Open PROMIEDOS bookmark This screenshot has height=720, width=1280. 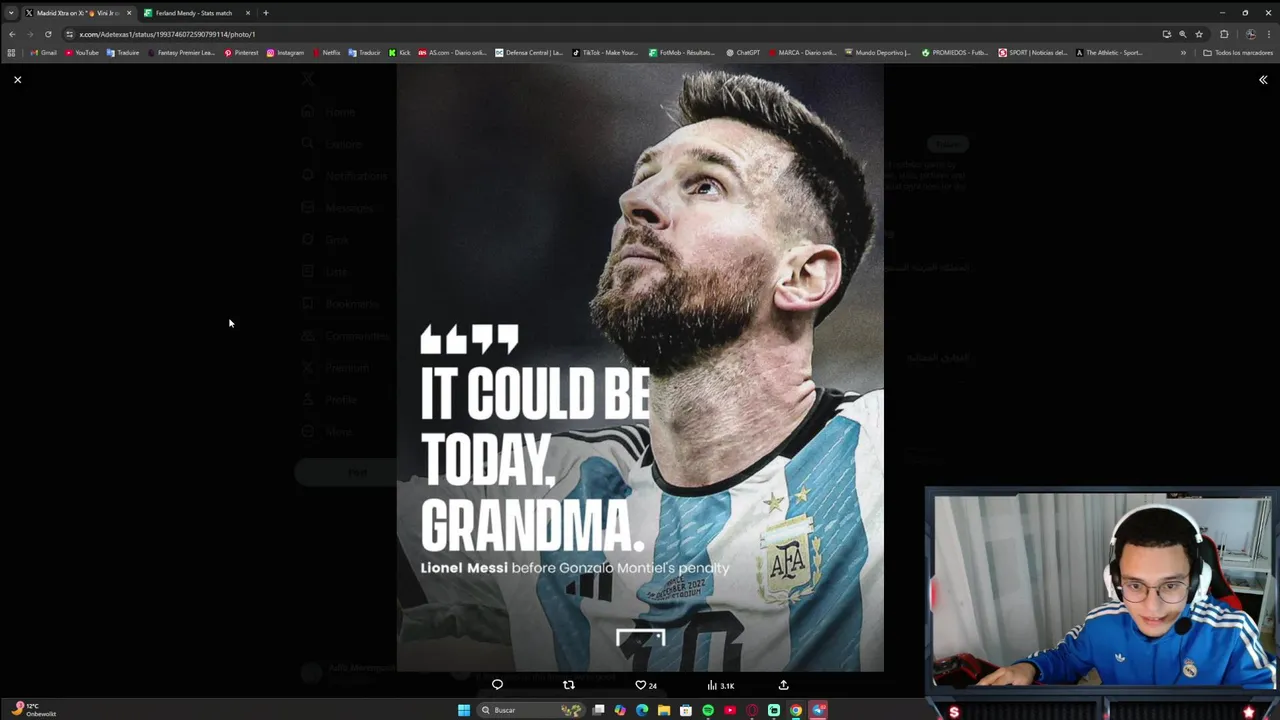click(954, 53)
